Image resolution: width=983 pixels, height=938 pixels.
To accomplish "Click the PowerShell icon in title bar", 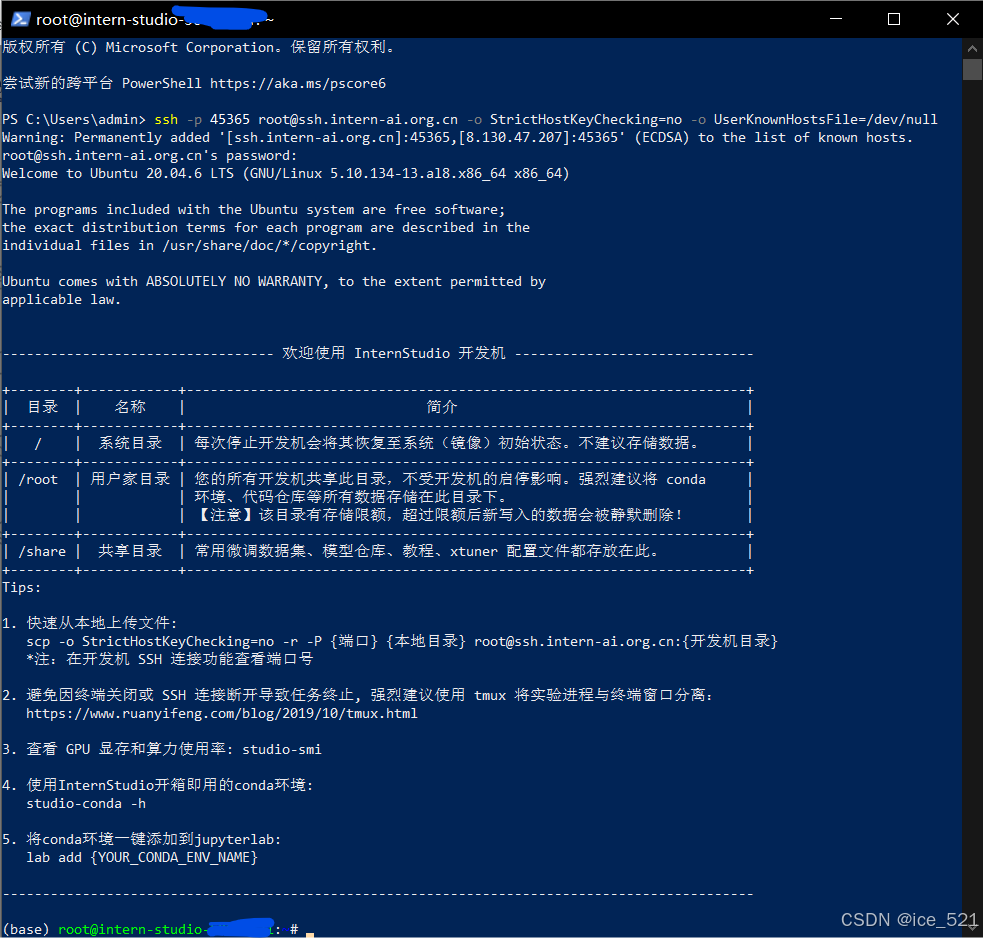I will tap(21, 19).
